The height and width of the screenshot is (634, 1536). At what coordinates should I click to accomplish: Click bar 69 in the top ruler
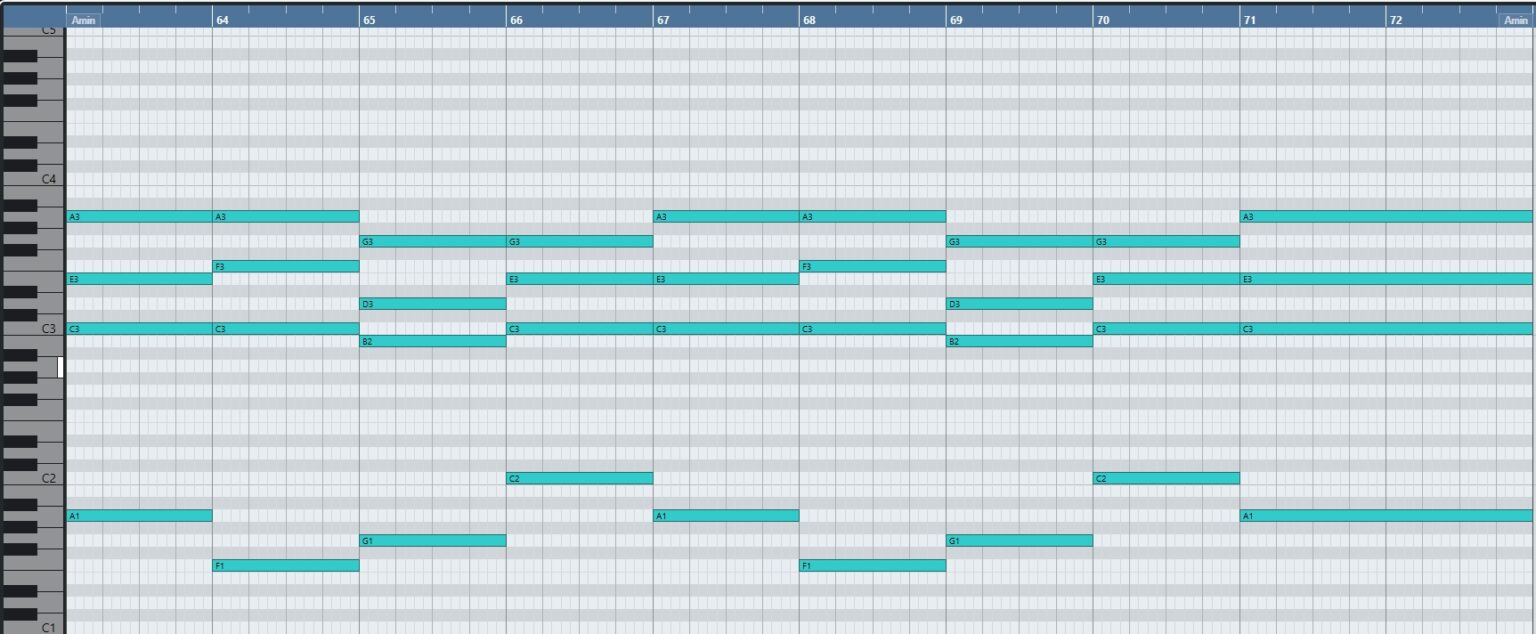point(956,20)
